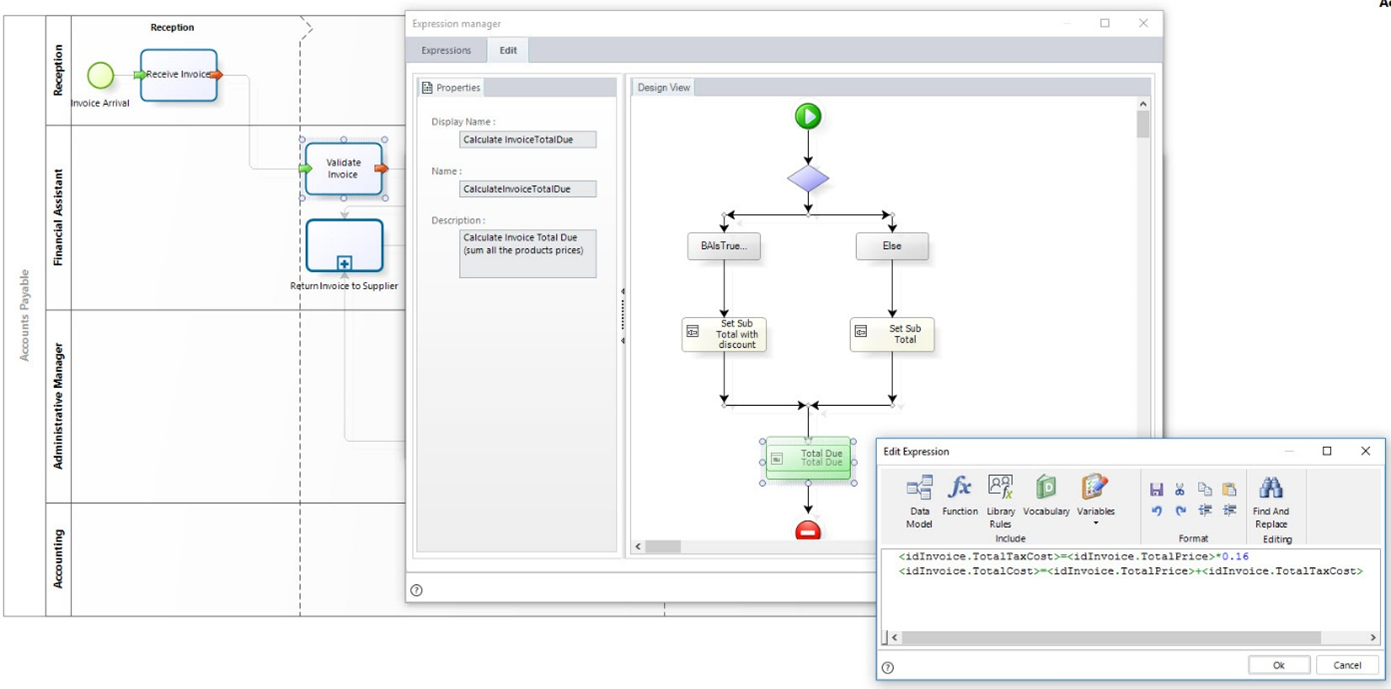Select Set Sub Total with discount node
This screenshot has height=689, width=1391.
tap(724, 335)
